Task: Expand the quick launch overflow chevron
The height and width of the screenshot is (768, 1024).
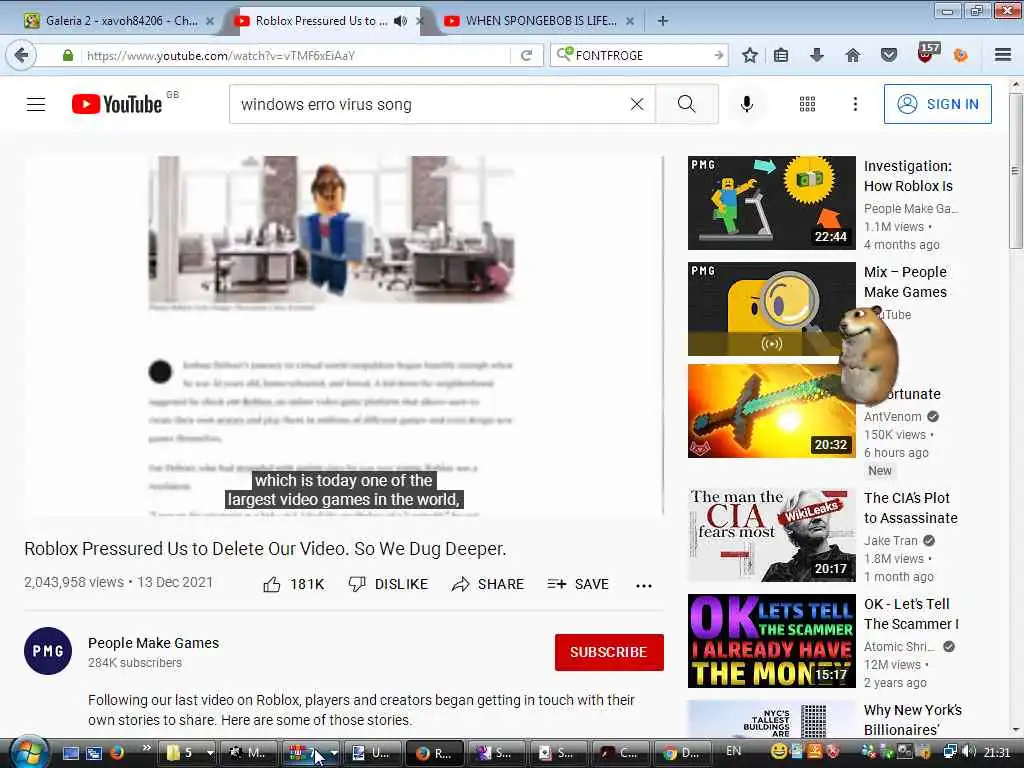Action: point(146,747)
